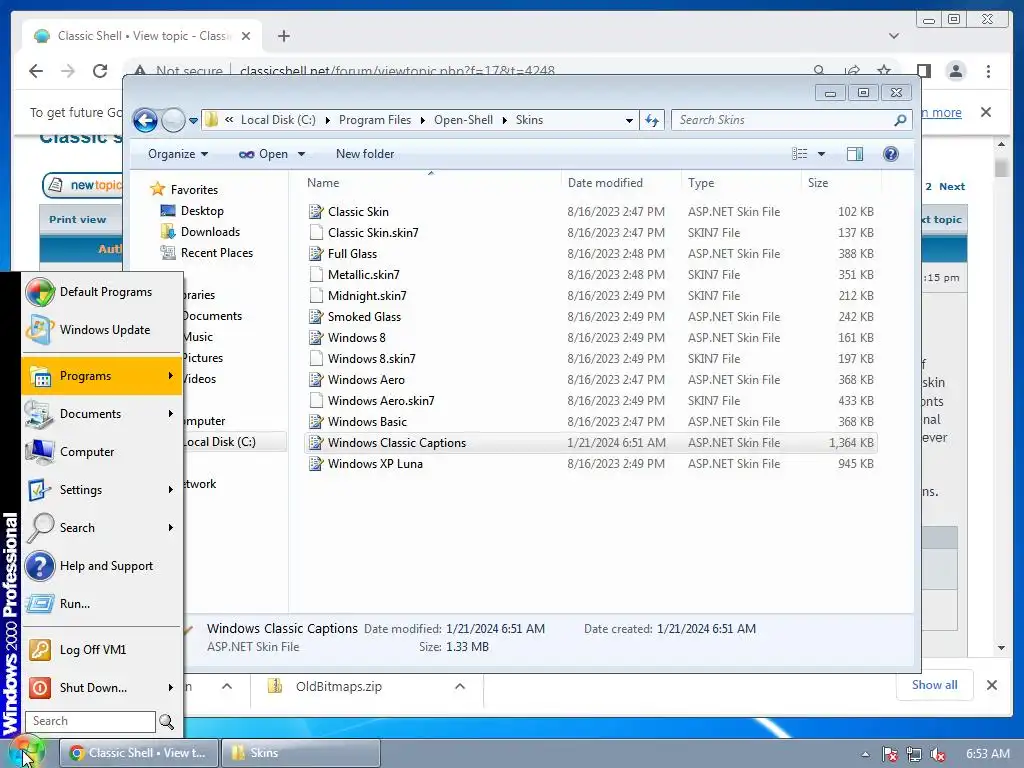Bookmark this page with Chrome star icon
This screenshot has height=768, width=1024.
pos(884,71)
